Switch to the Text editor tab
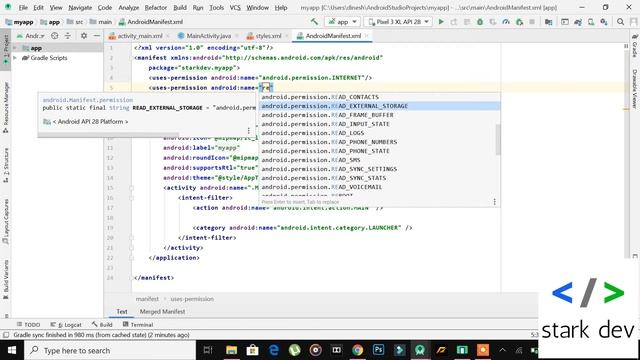This screenshot has width=640, height=360. point(122,311)
